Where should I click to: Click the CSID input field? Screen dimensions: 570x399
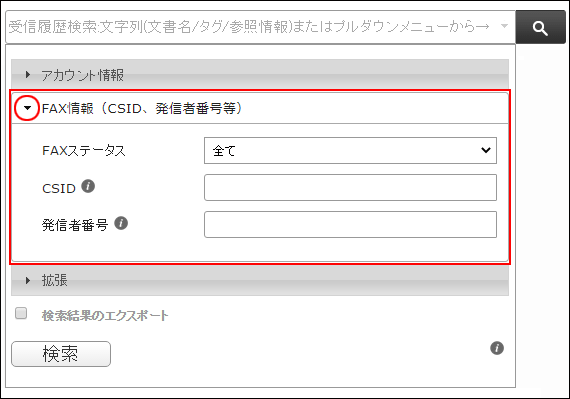[350, 188]
